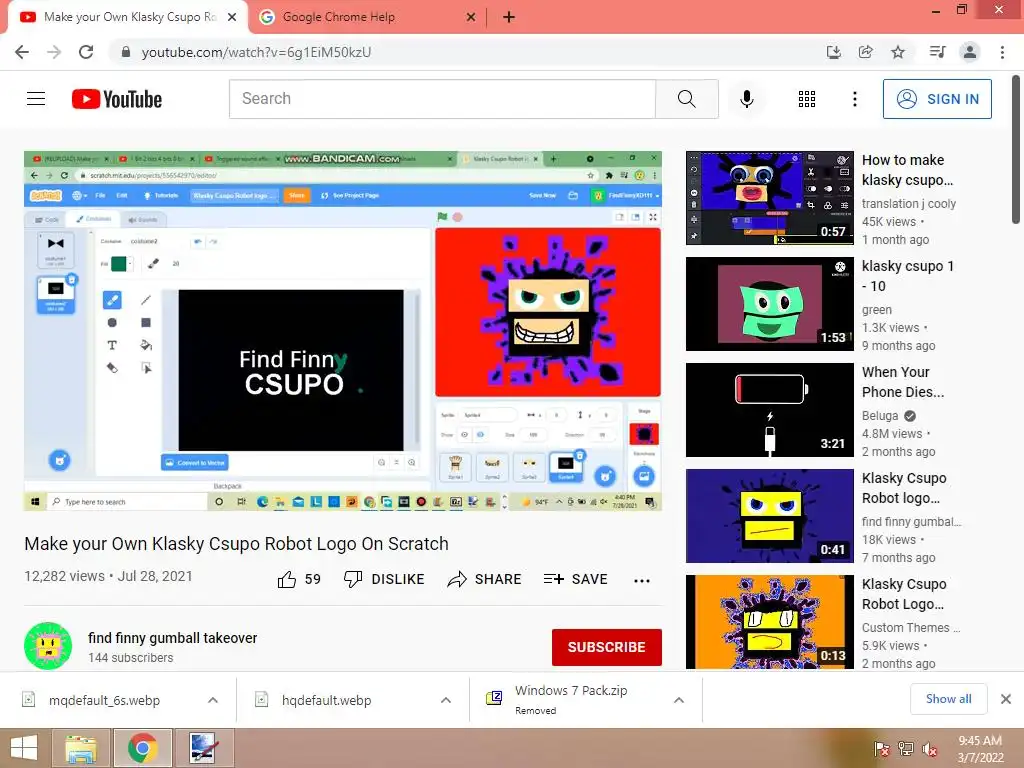
Task: Open the third pinned taskbar application
Action: pyautogui.click(x=203, y=748)
